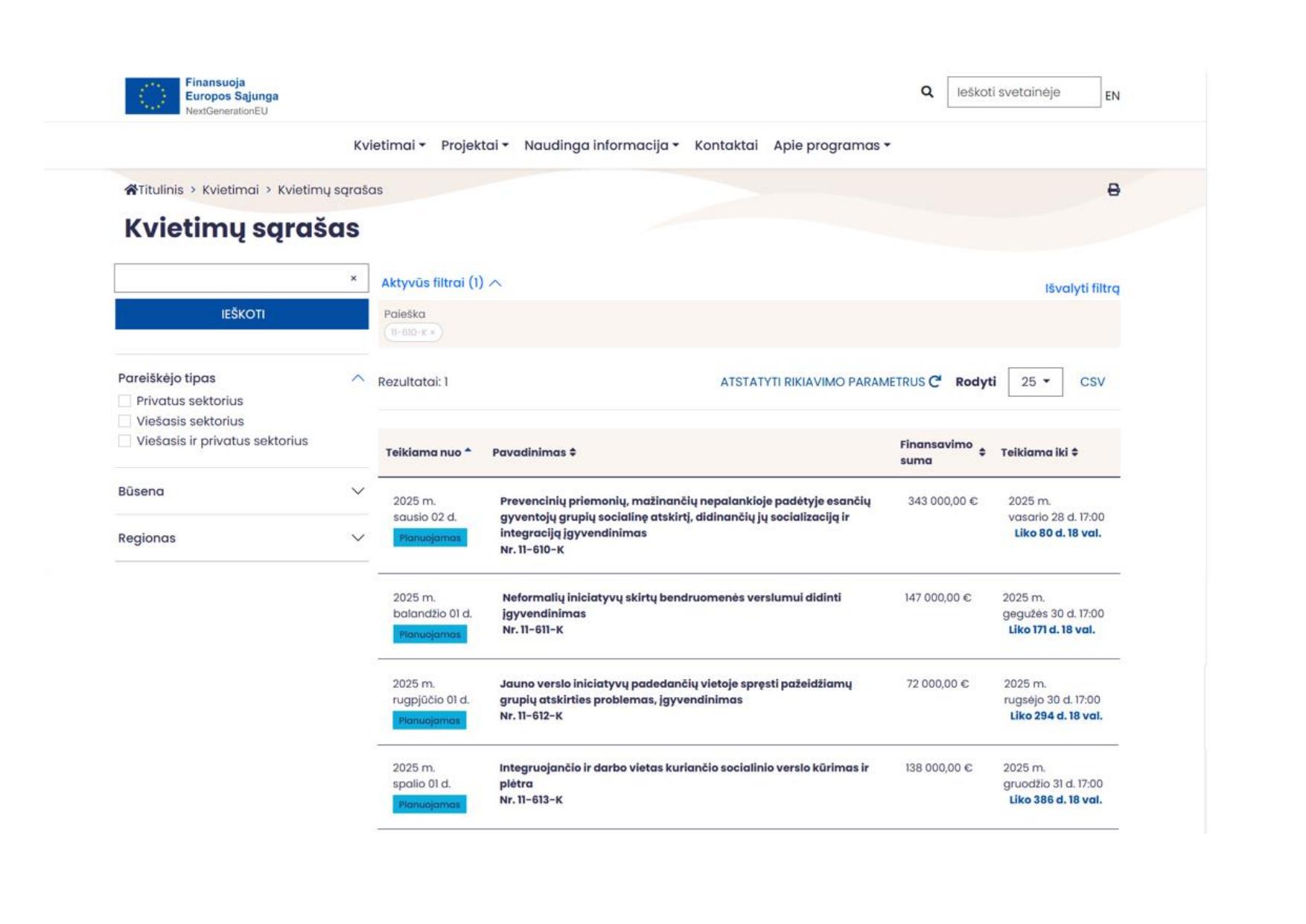Click the Liko 80 d. 18 val. text
The width and height of the screenshot is (1306, 924).
(1057, 533)
